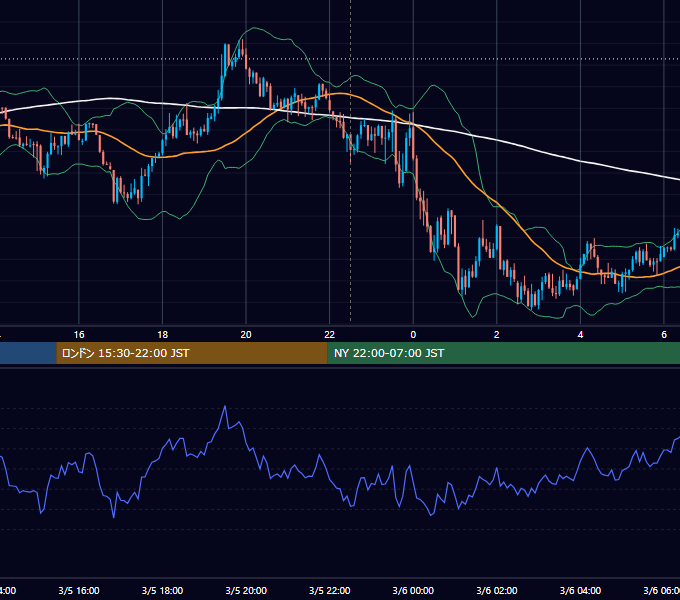Click the 22 hour label on the axis
This screenshot has width=680, height=600.
pos(330,335)
